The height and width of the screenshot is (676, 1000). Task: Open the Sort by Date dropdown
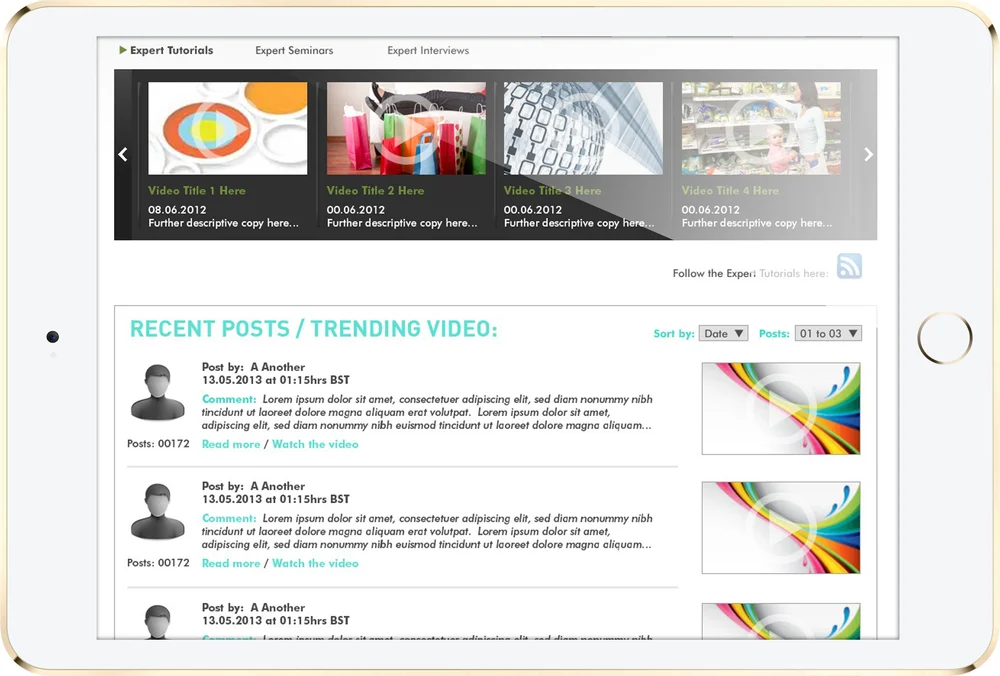click(x=723, y=334)
